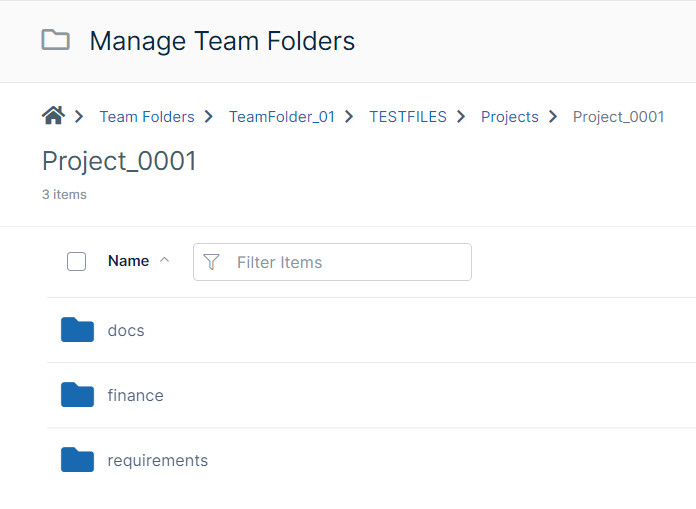Image resolution: width=696 pixels, height=509 pixels.
Task: Click the funnel filter icon
Action: pyautogui.click(x=211, y=262)
